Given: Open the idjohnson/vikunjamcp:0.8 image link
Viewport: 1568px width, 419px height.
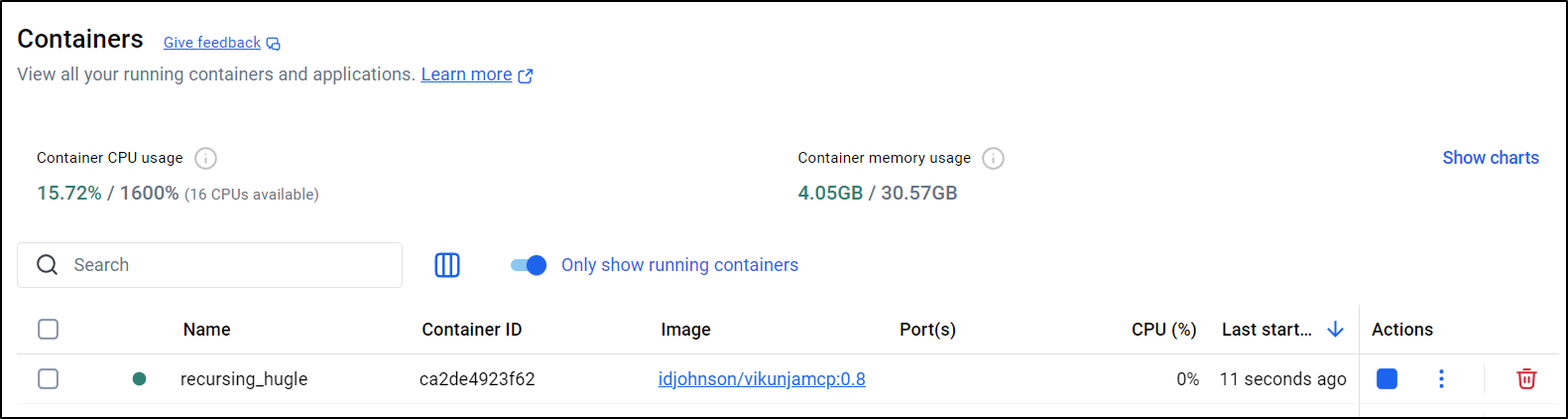Looking at the screenshot, I should pyautogui.click(x=762, y=379).
